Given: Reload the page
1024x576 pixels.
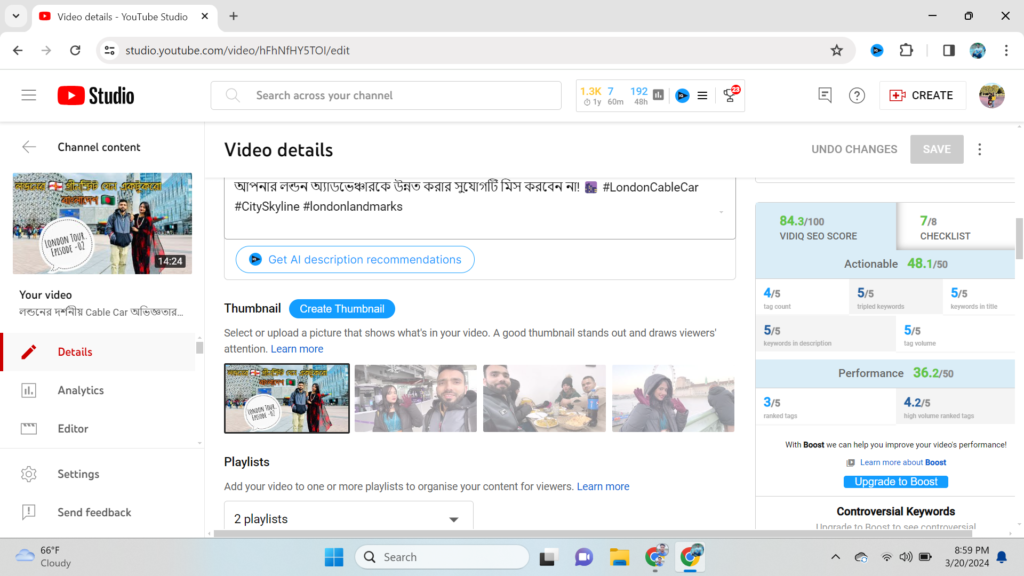Looking at the screenshot, I should click(75, 50).
